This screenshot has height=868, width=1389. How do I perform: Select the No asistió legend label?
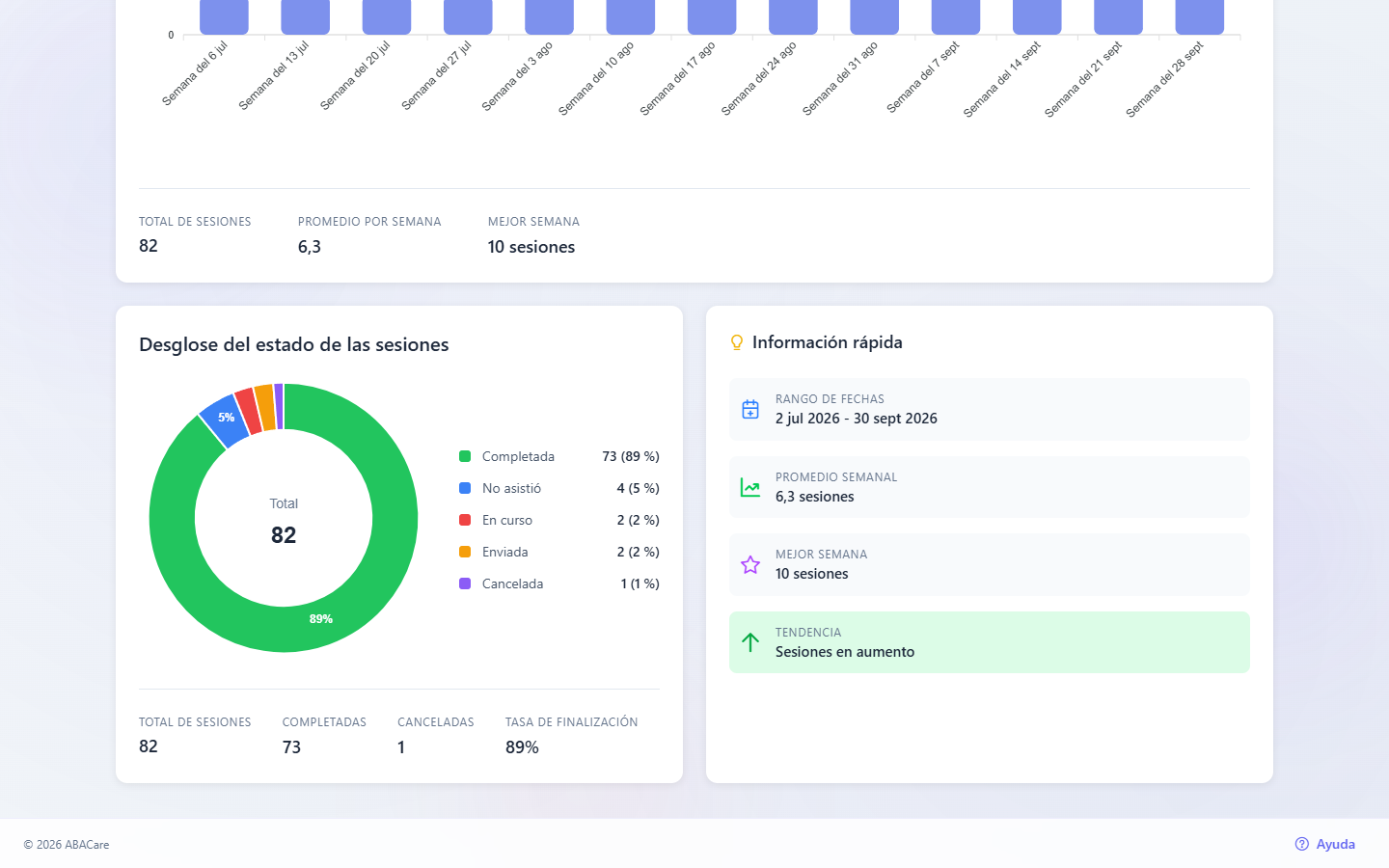pos(511,488)
